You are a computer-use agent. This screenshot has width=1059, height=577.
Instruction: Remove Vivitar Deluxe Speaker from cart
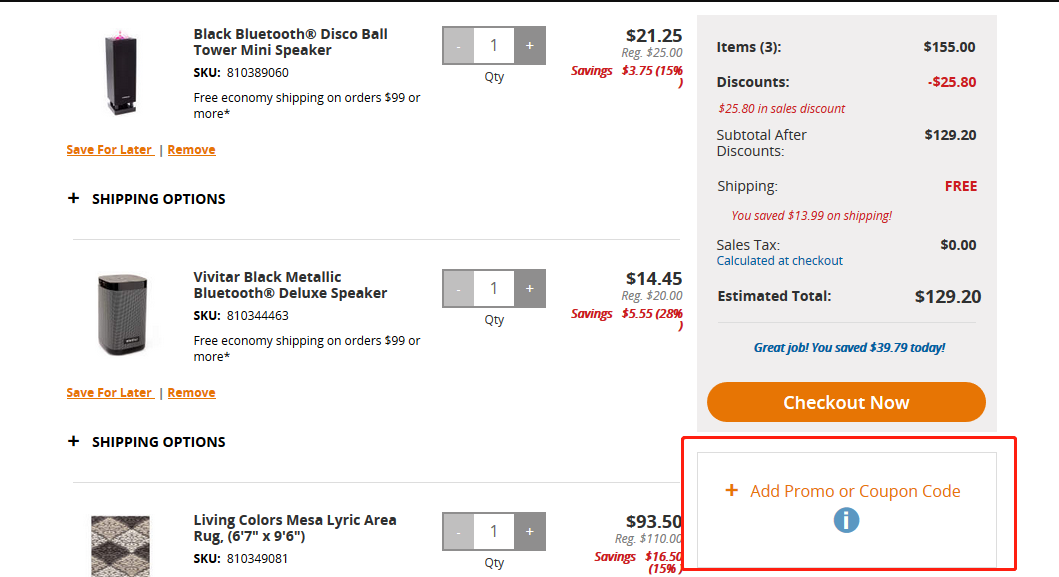click(x=191, y=393)
